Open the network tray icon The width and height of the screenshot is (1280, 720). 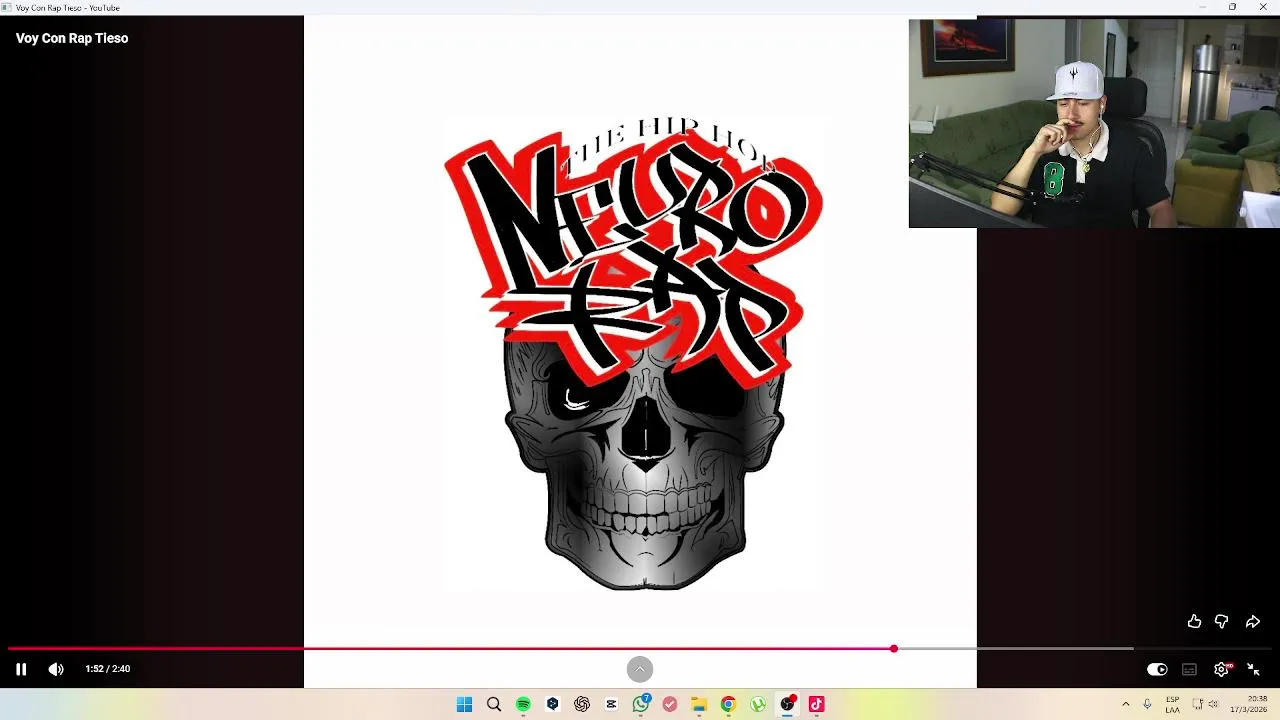pyautogui.click(x=1198, y=705)
